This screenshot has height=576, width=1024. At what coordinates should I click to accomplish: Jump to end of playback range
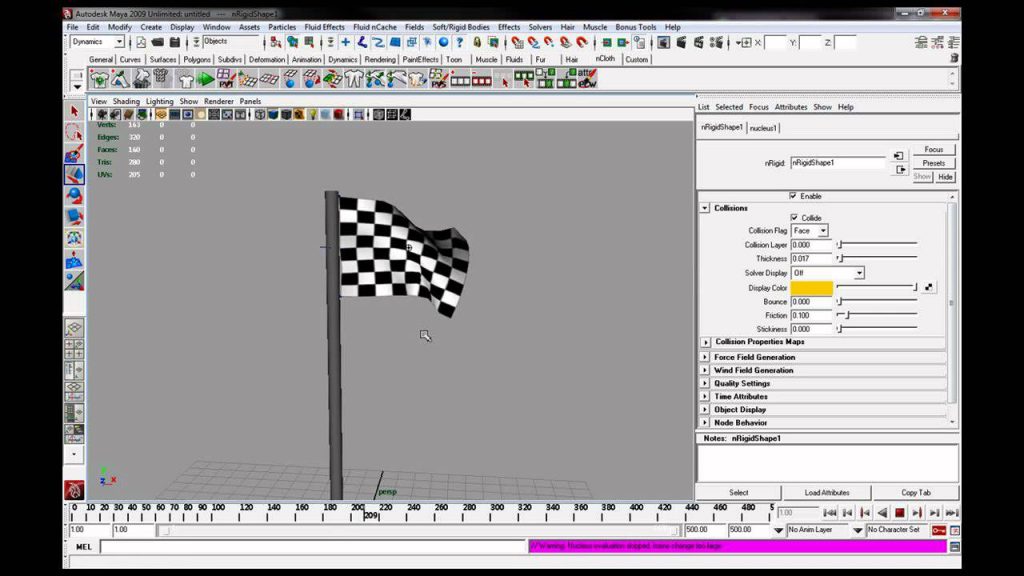click(x=952, y=513)
